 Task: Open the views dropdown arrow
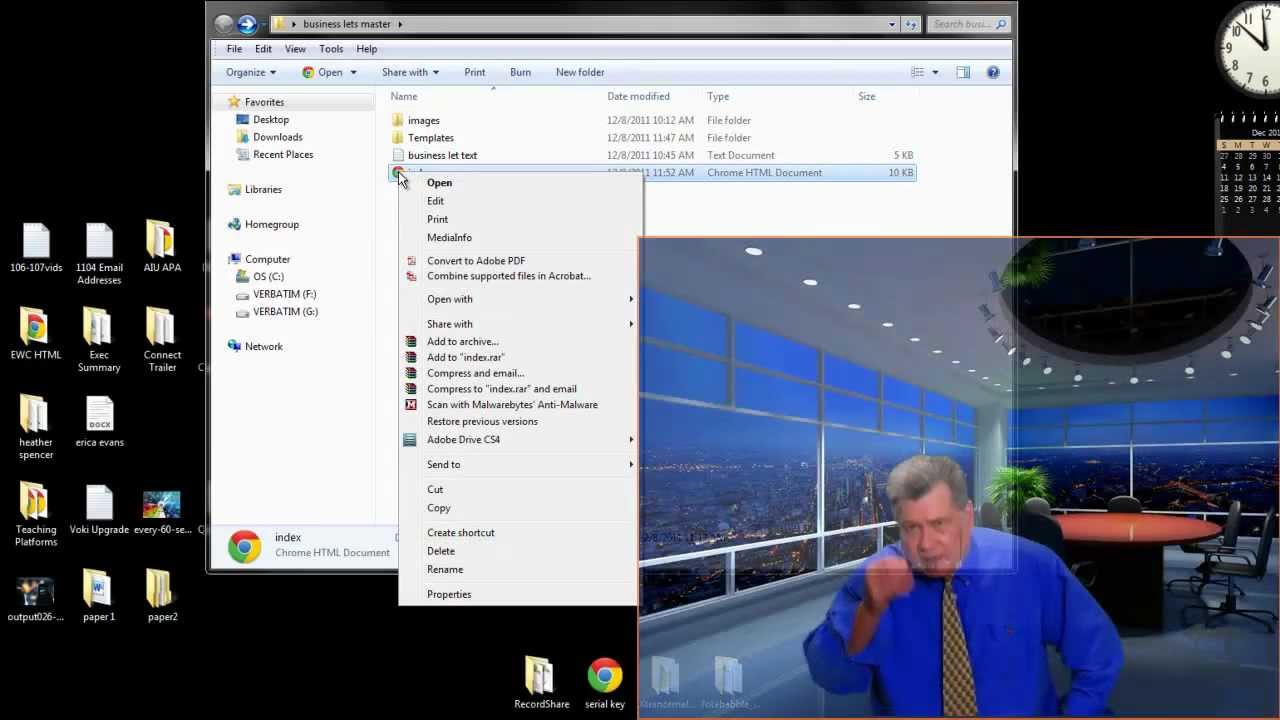[x=935, y=72]
